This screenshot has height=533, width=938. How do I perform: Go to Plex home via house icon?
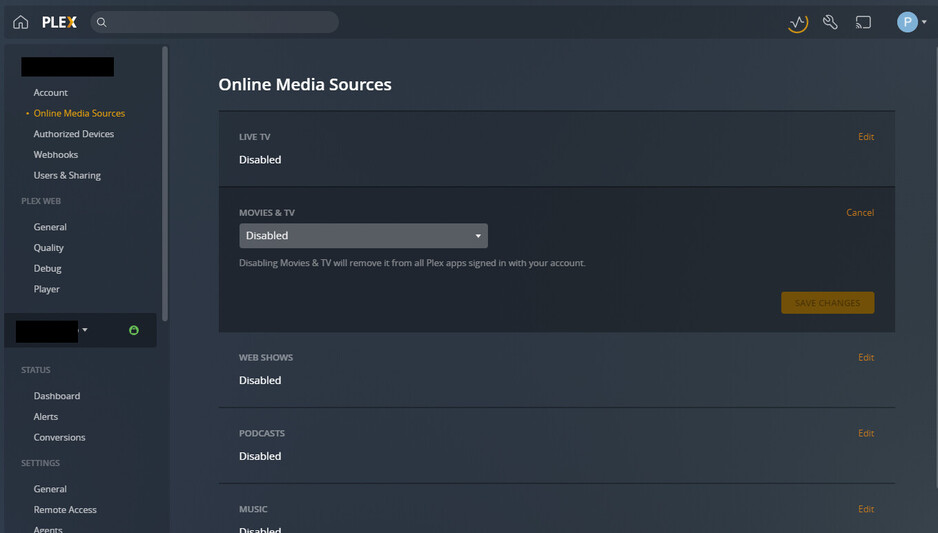click(x=20, y=22)
